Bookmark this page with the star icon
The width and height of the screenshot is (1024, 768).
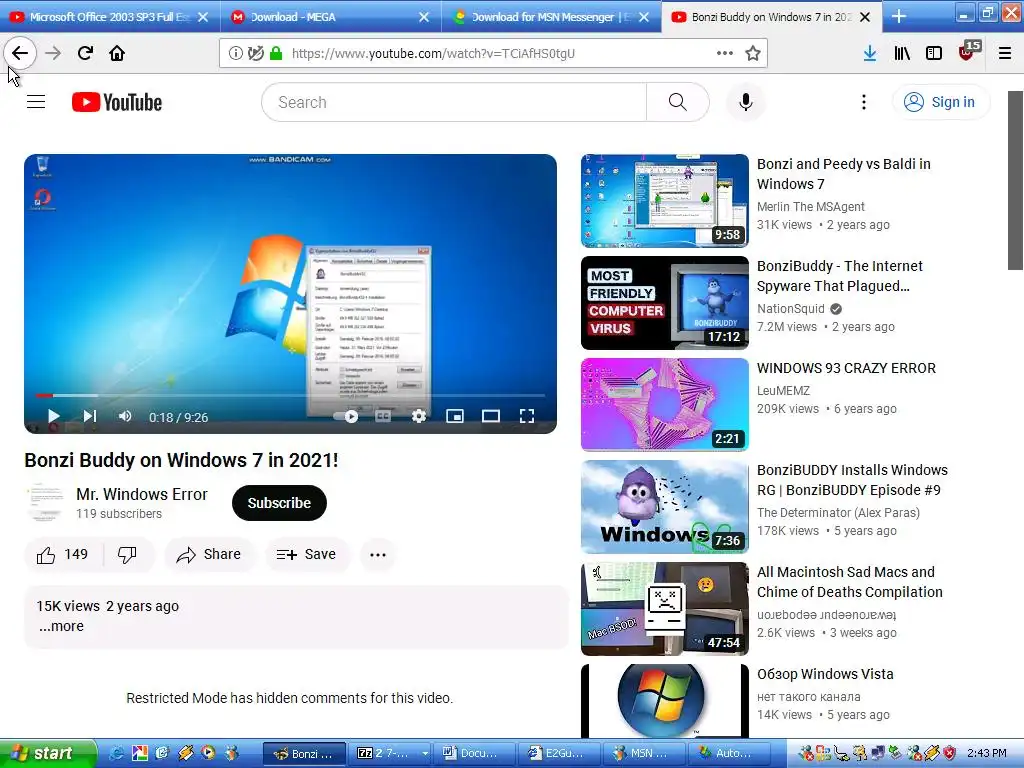coord(753,54)
